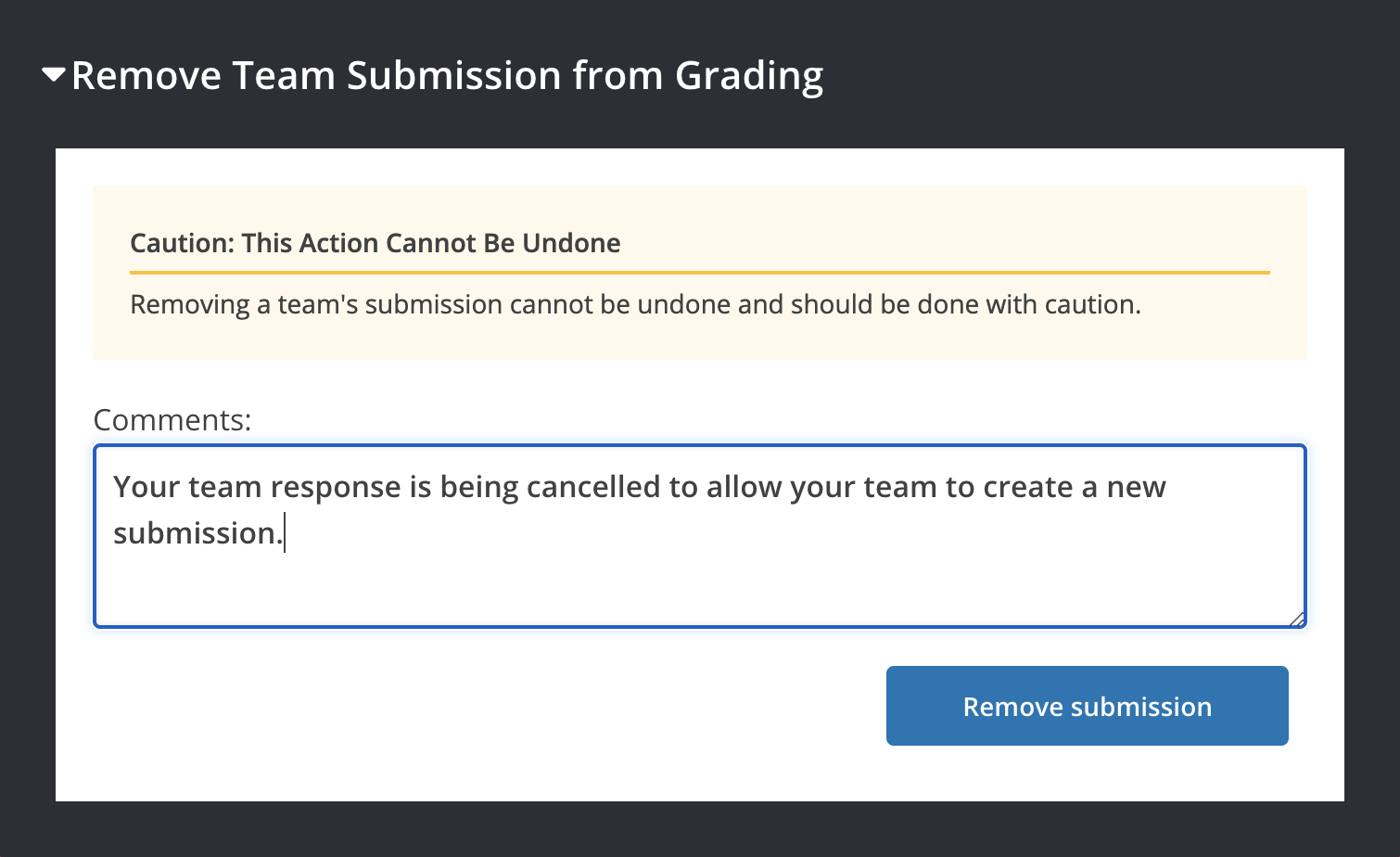Click the Caution: This Action Cannot Be Undone title

(375, 243)
